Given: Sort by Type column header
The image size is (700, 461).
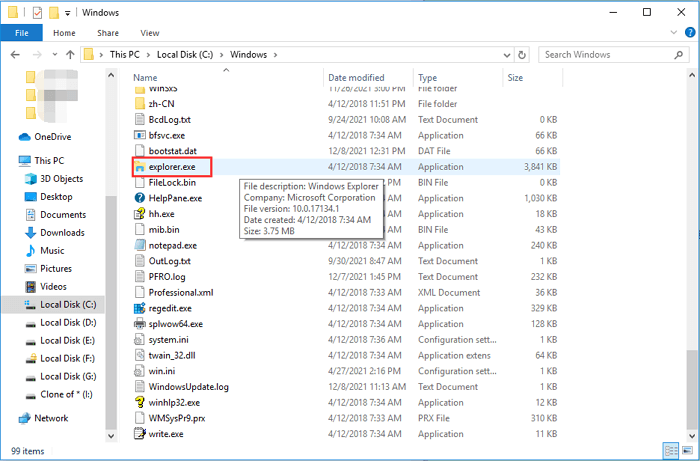Looking at the screenshot, I should 458,78.
